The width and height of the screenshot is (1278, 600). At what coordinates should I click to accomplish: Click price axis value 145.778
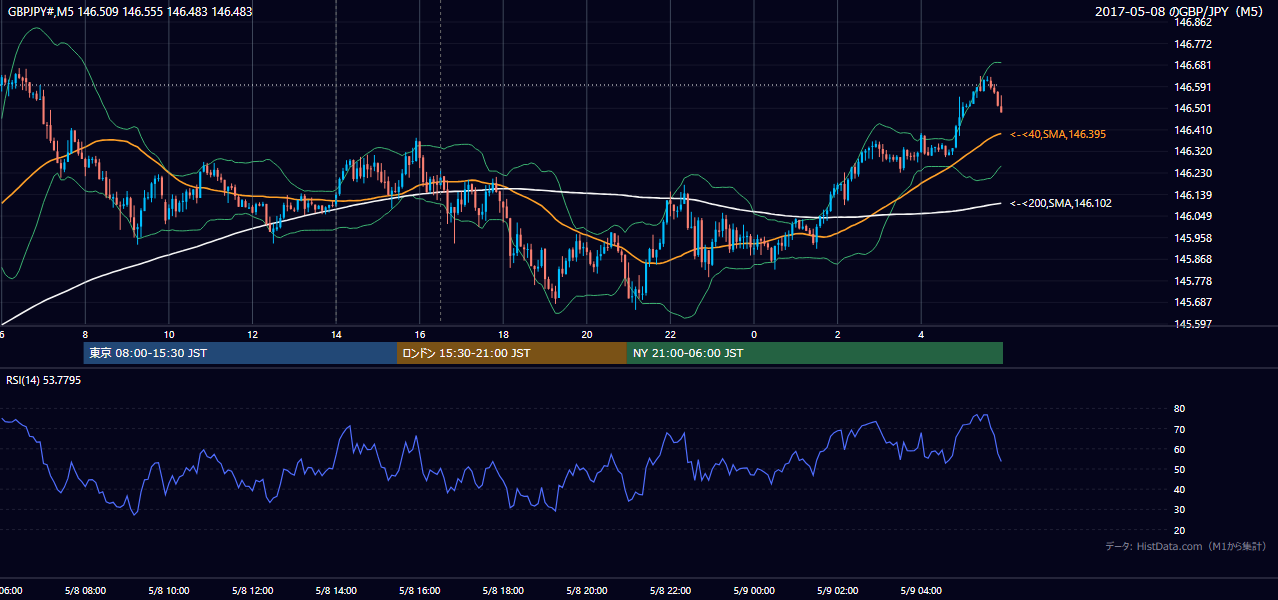point(1193,281)
